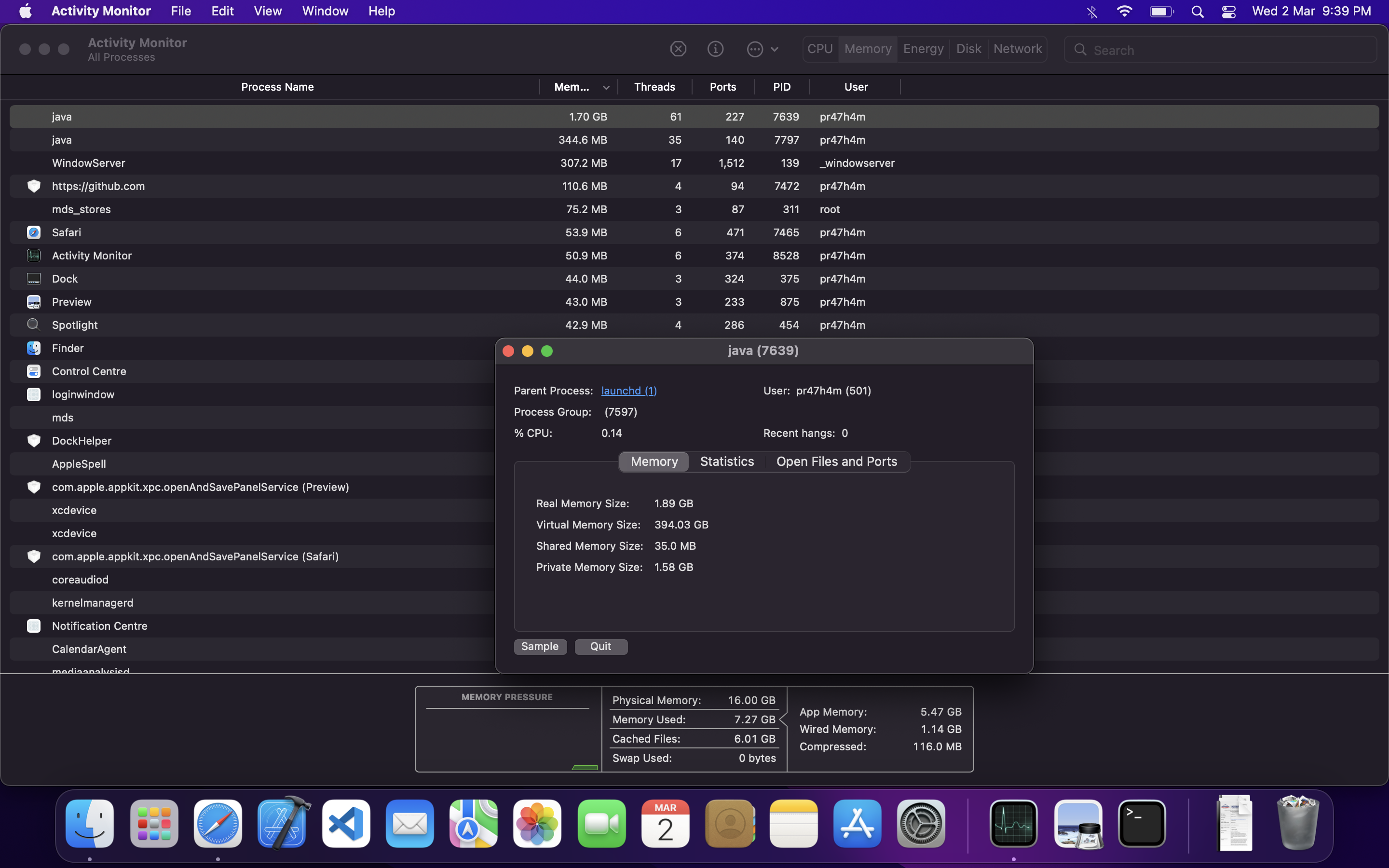Click the Finder icon in process list

(34, 349)
